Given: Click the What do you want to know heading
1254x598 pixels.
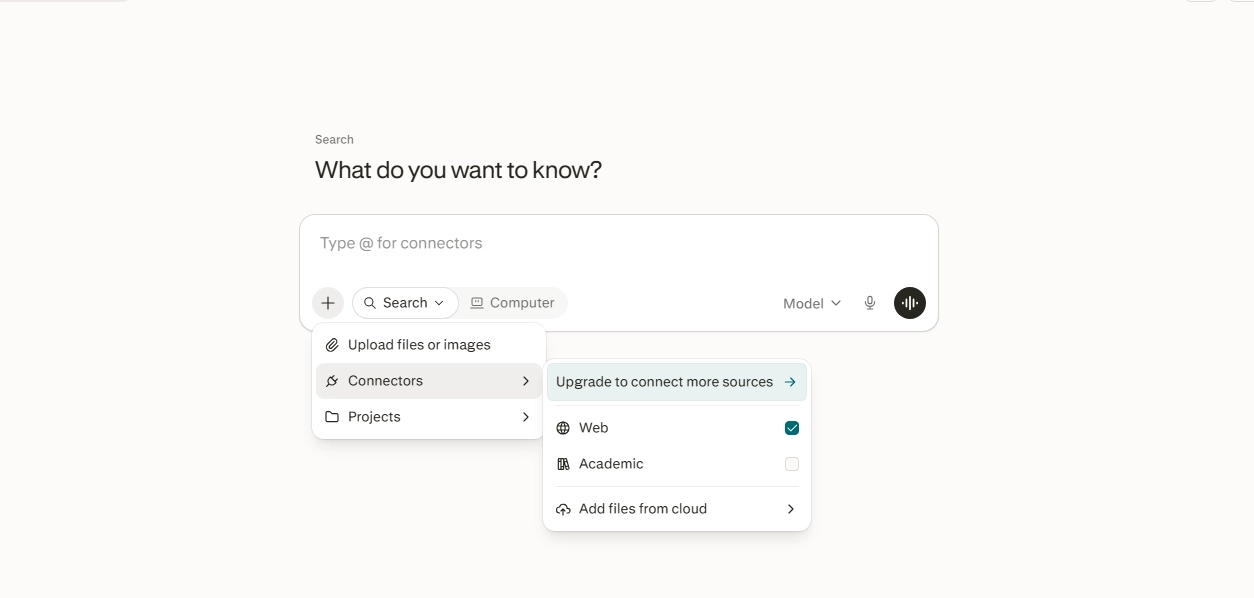Looking at the screenshot, I should pyautogui.click(x=459, y=170).
